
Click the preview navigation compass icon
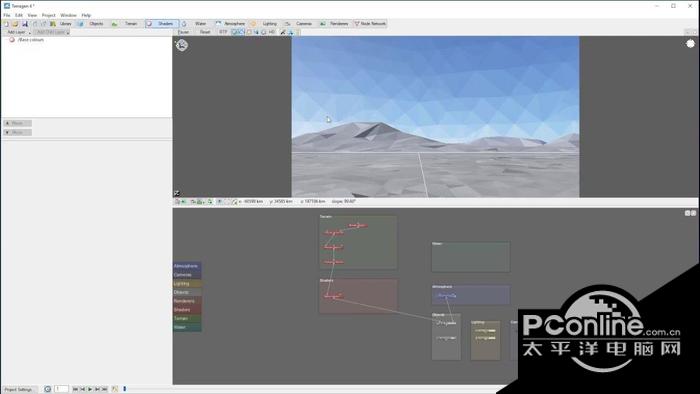pyautogui.click(x=182, y=45)
